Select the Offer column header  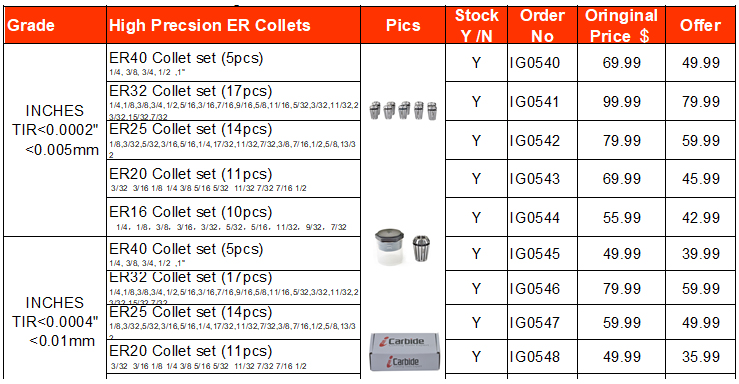coord(700,25)
